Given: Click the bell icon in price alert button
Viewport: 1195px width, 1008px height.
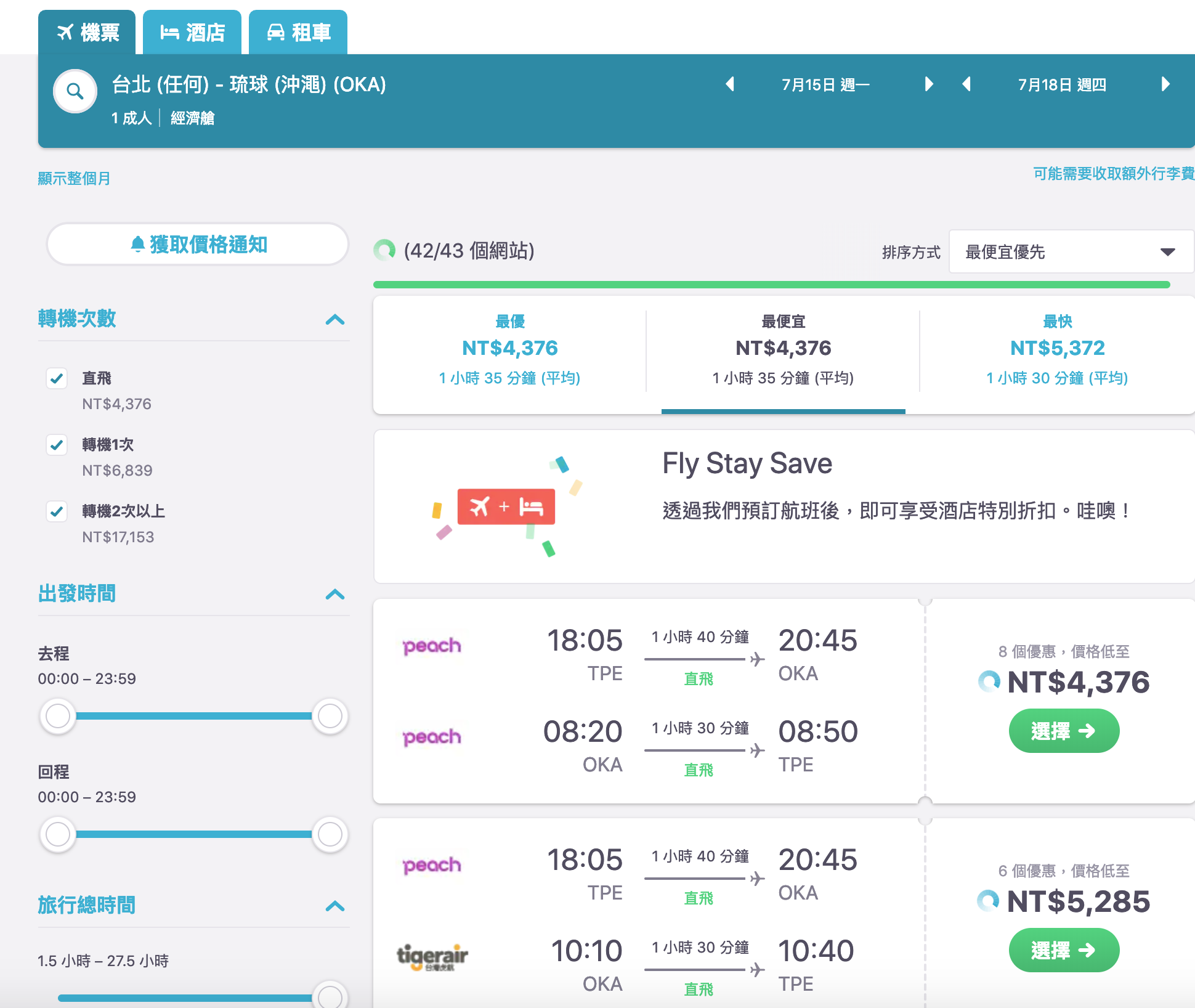Looking at the screenshot, I should pyautogui.click(x=138, y=245).
